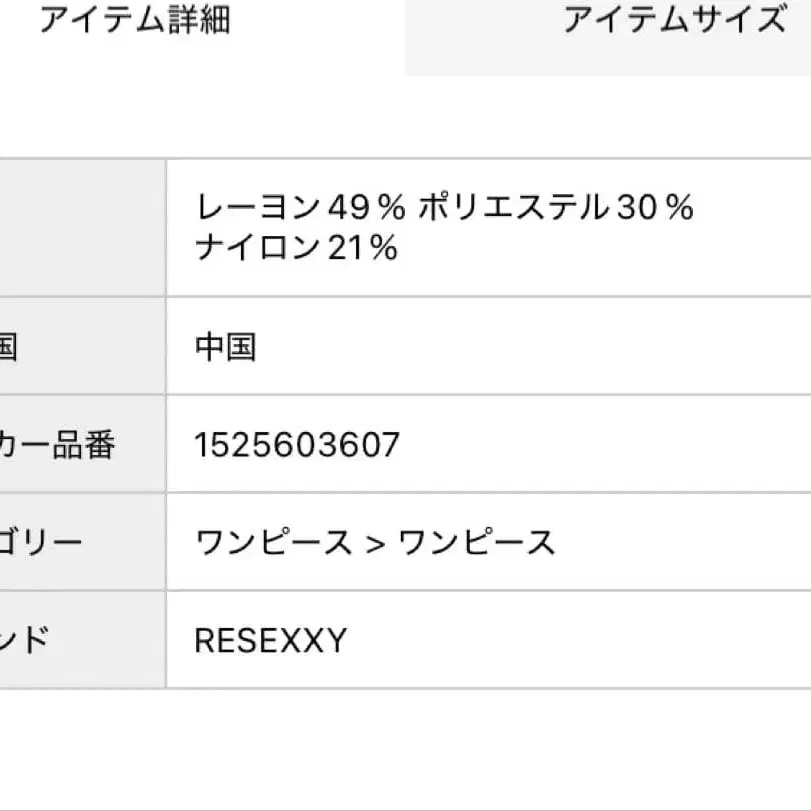The height and width of the screenshot is (811, 811).
Task: Click the 中国 country value
Action: coord(225,347)
